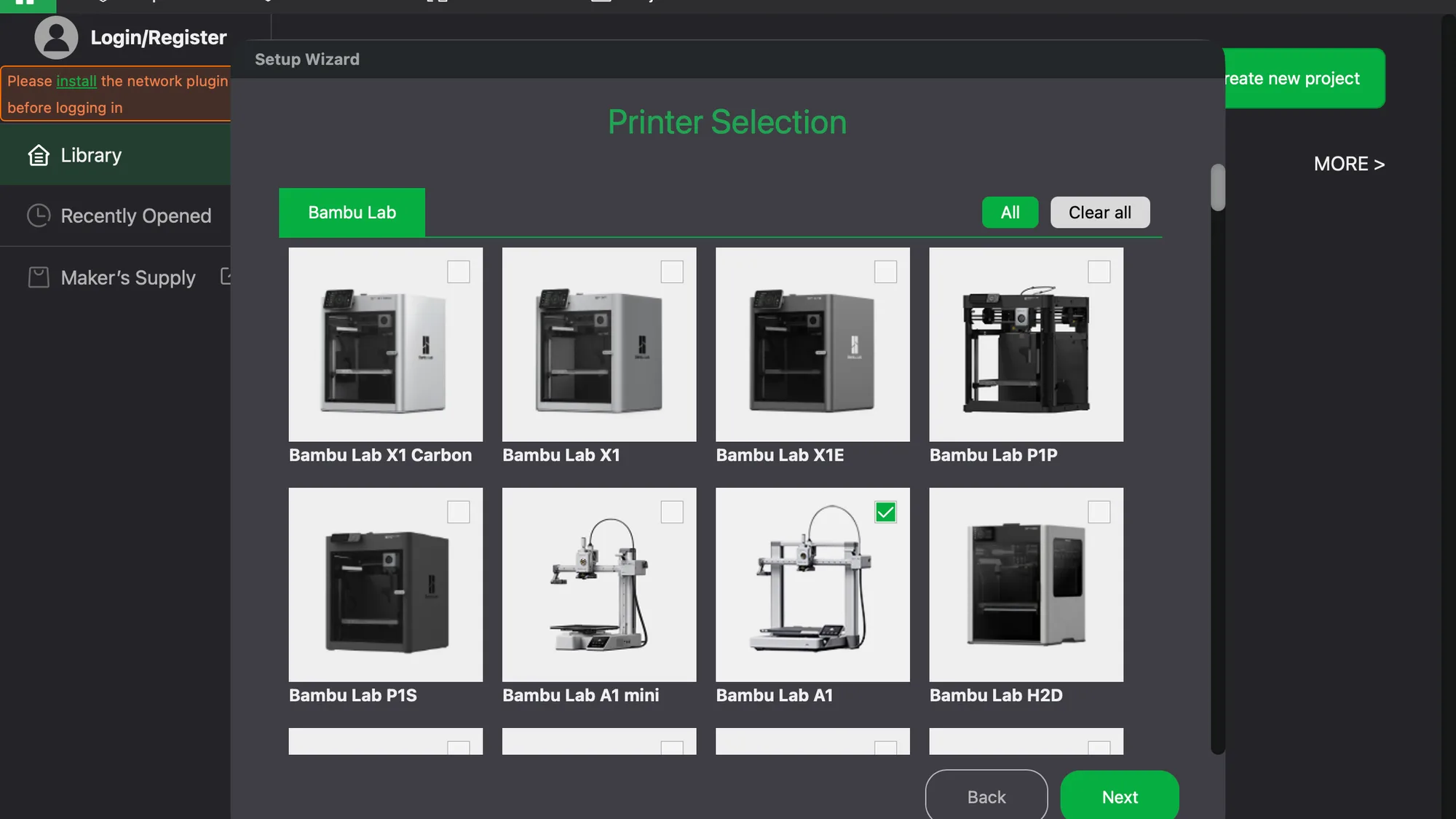The image size is (1456, 819).
Task: Click the Bambu Lab X1E printer image
Action: (812, 344)
